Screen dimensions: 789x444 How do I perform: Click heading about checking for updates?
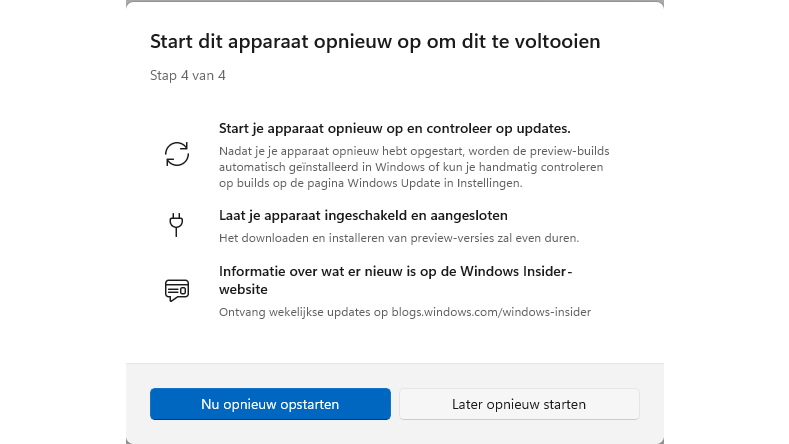point(394,129)
